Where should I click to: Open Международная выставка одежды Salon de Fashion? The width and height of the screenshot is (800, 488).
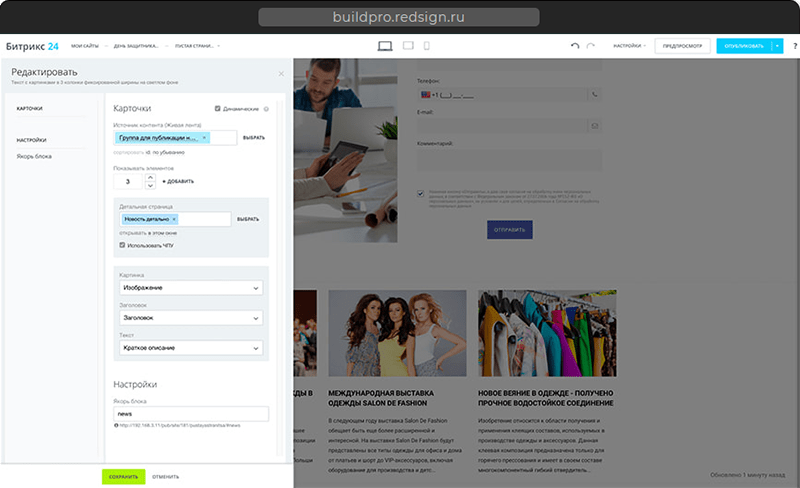coord(381,398)
